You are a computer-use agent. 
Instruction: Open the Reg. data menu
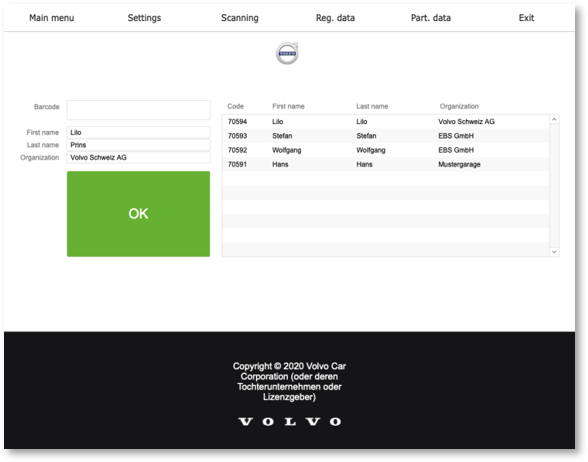335,18
